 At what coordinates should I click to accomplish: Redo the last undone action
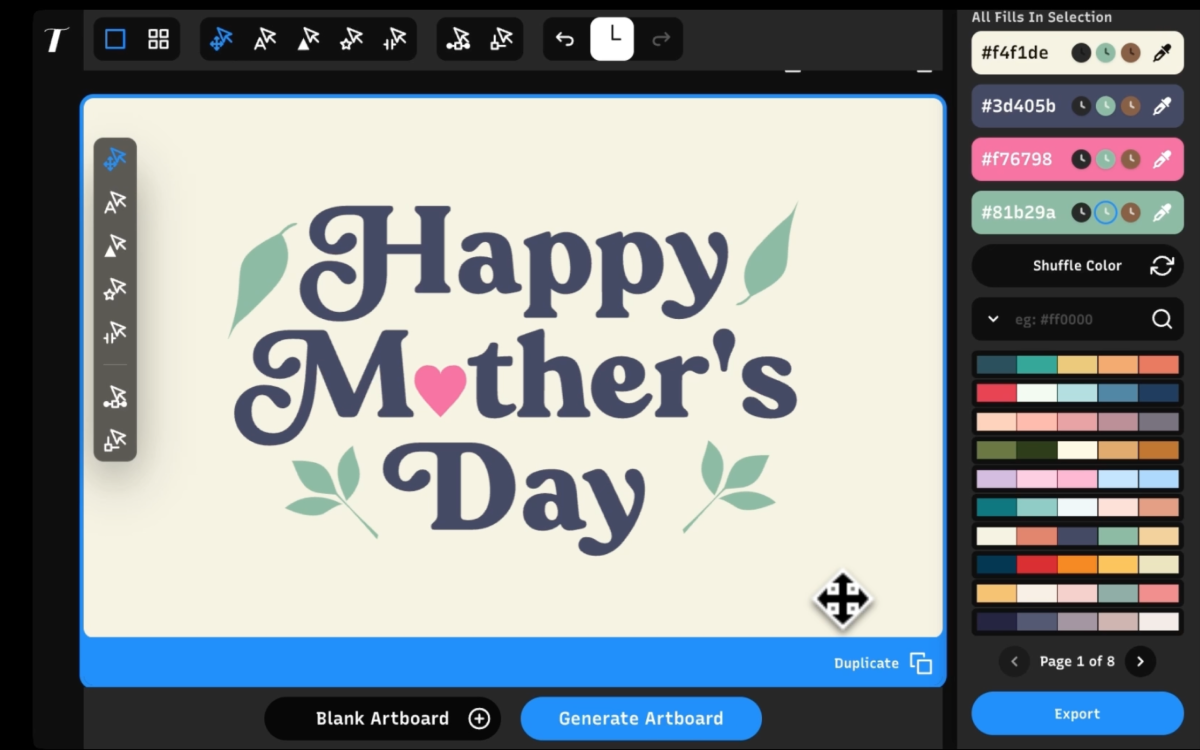[x=660, y=39]
